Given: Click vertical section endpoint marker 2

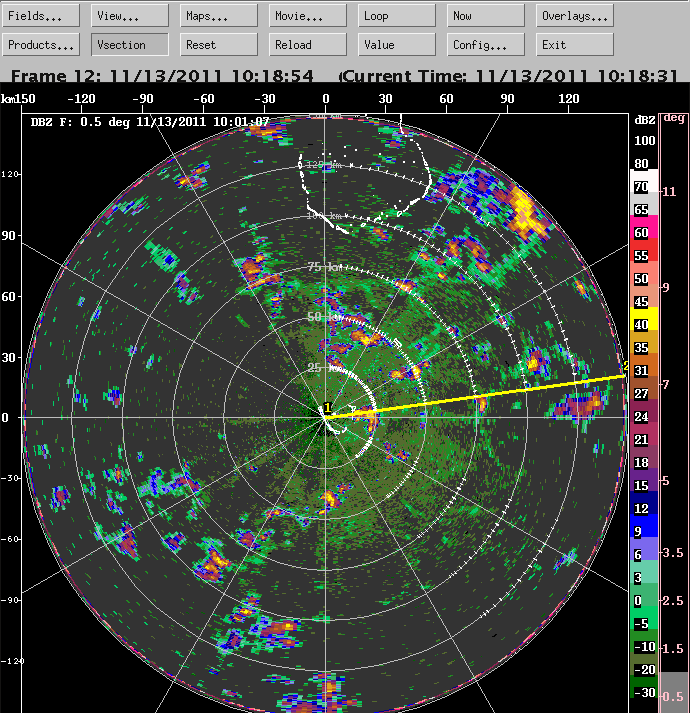Looking at the screenshot, I should point(626,366).
